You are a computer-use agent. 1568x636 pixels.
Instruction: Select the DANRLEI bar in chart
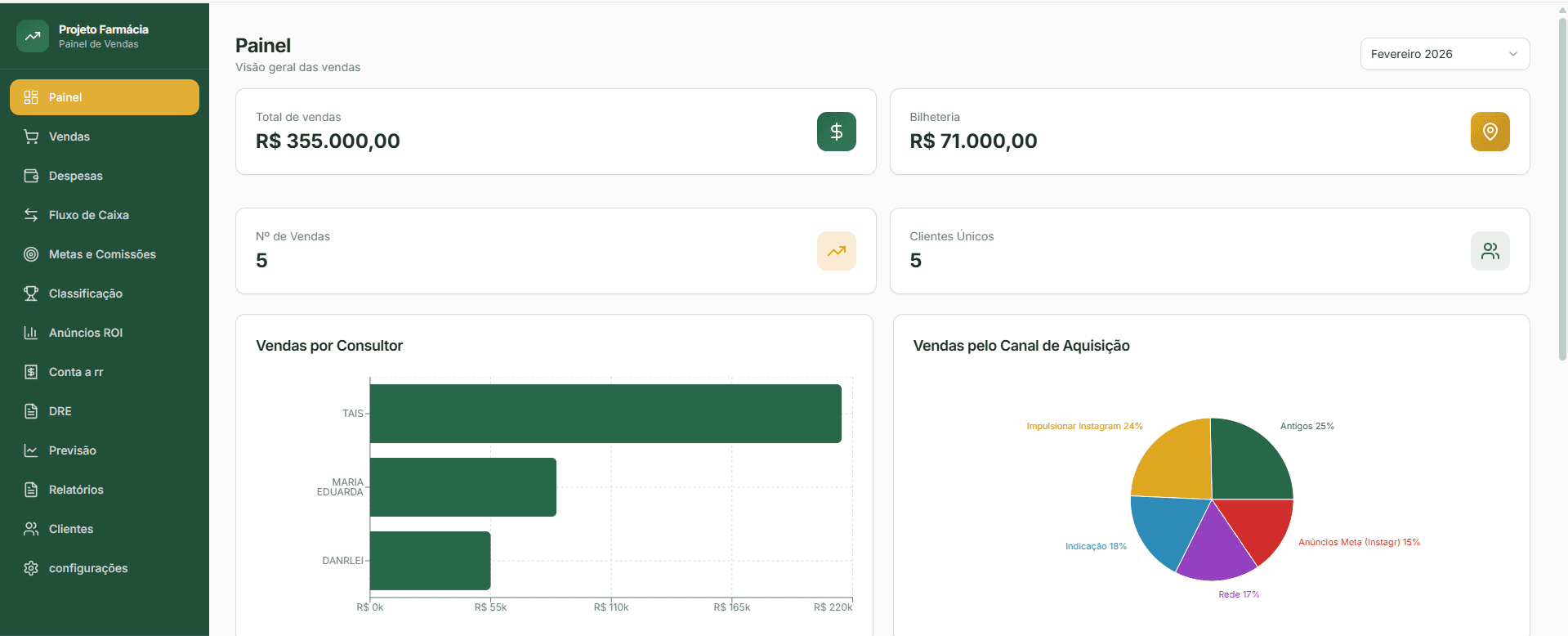pos(431,561)
